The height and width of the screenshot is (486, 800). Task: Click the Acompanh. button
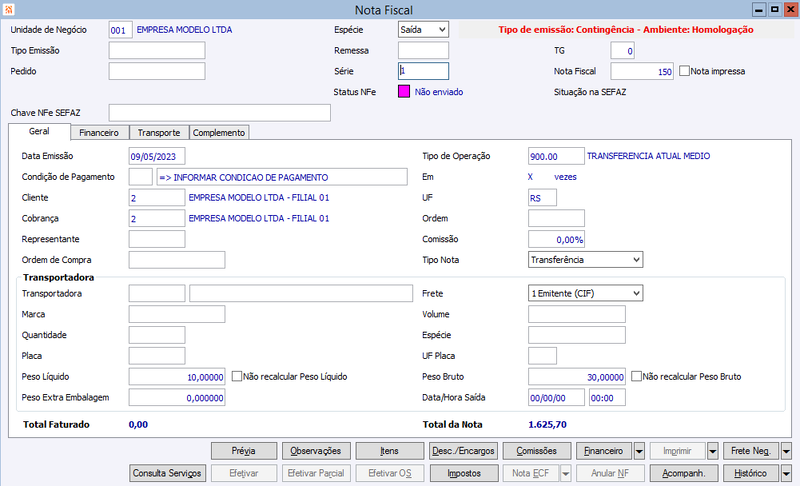[x=684, y=473]
